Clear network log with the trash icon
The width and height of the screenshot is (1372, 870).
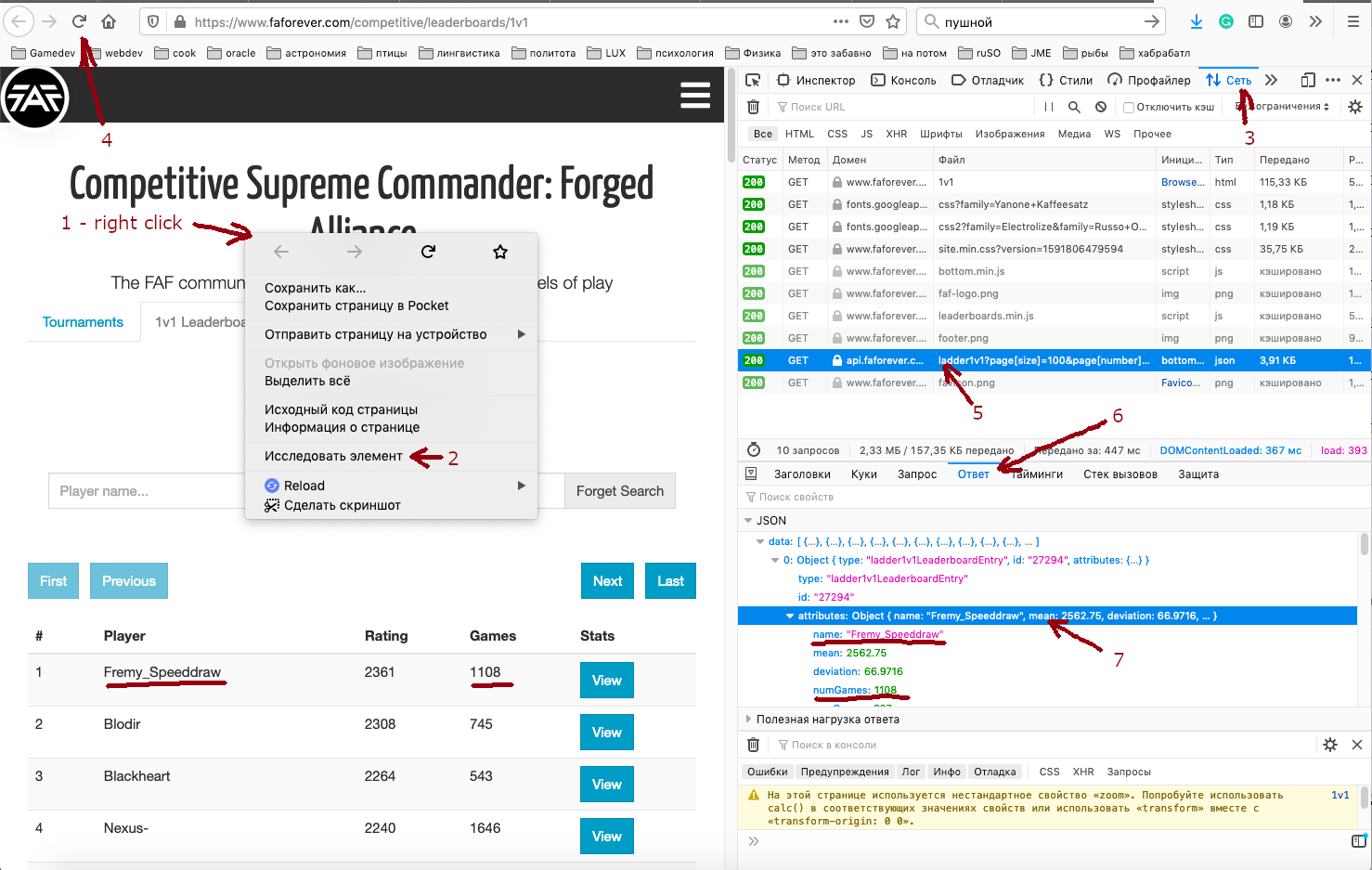click(753, 107)
